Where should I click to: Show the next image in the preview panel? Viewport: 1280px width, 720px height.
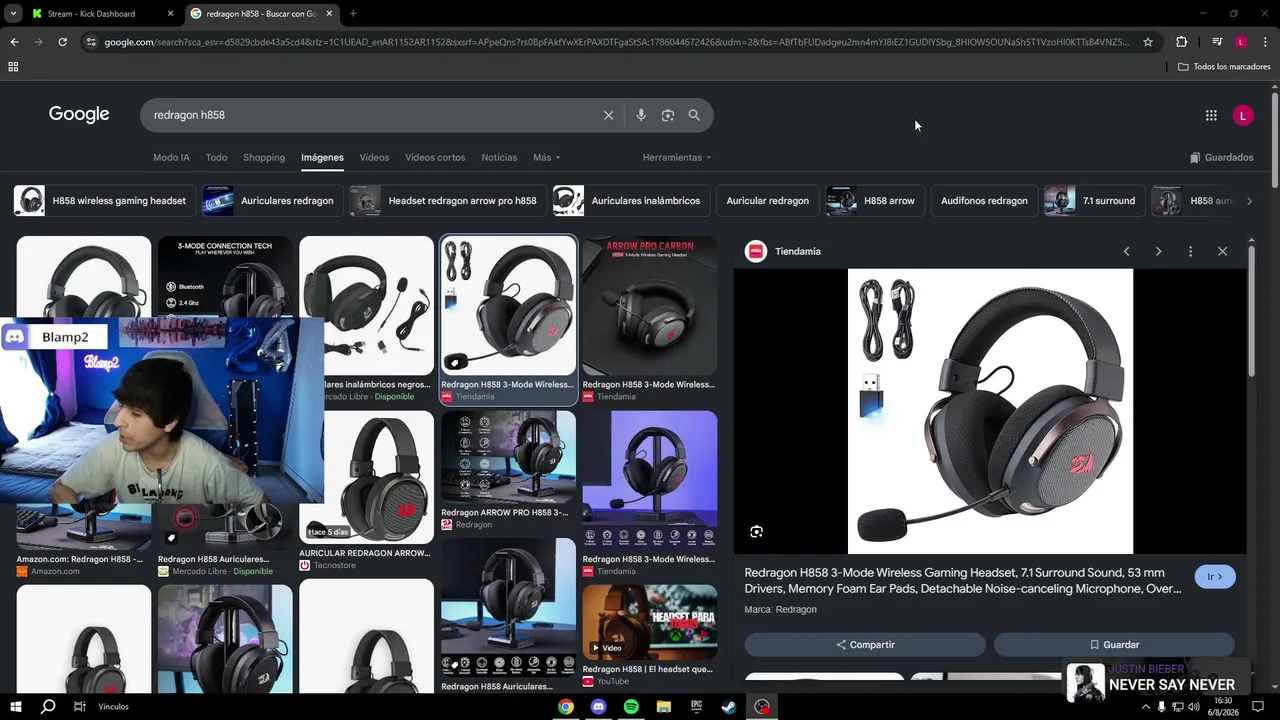[1158, 251]
